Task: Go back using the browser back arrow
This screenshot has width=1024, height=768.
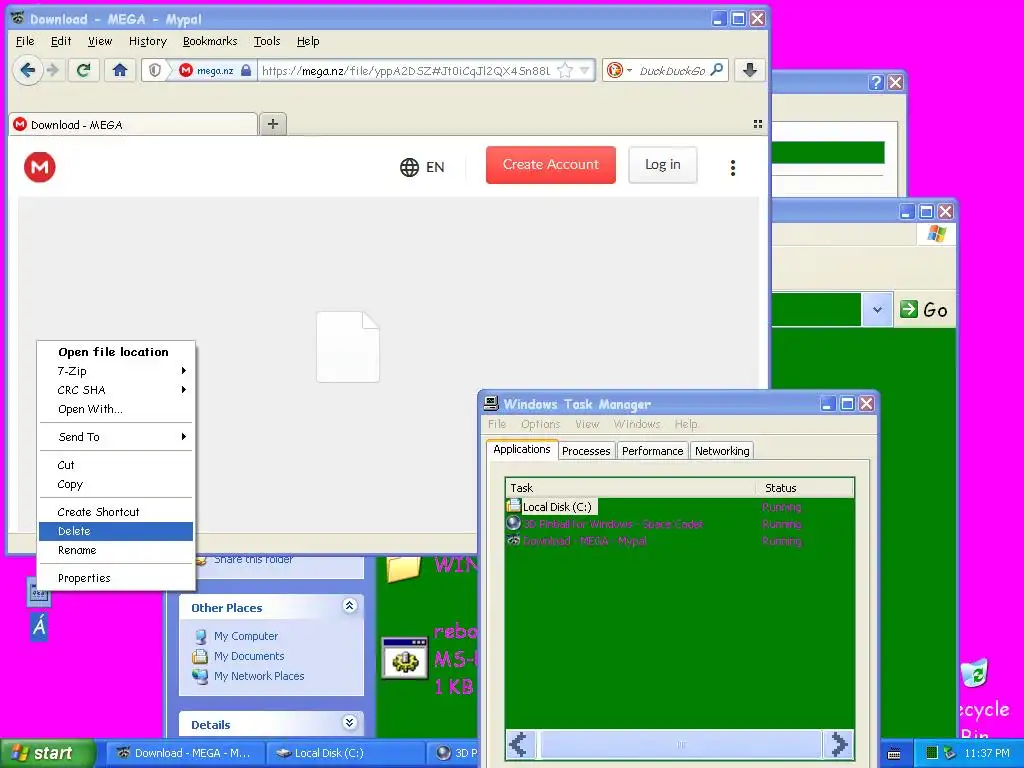Action: pyautogui.click(x=27, y=70)
